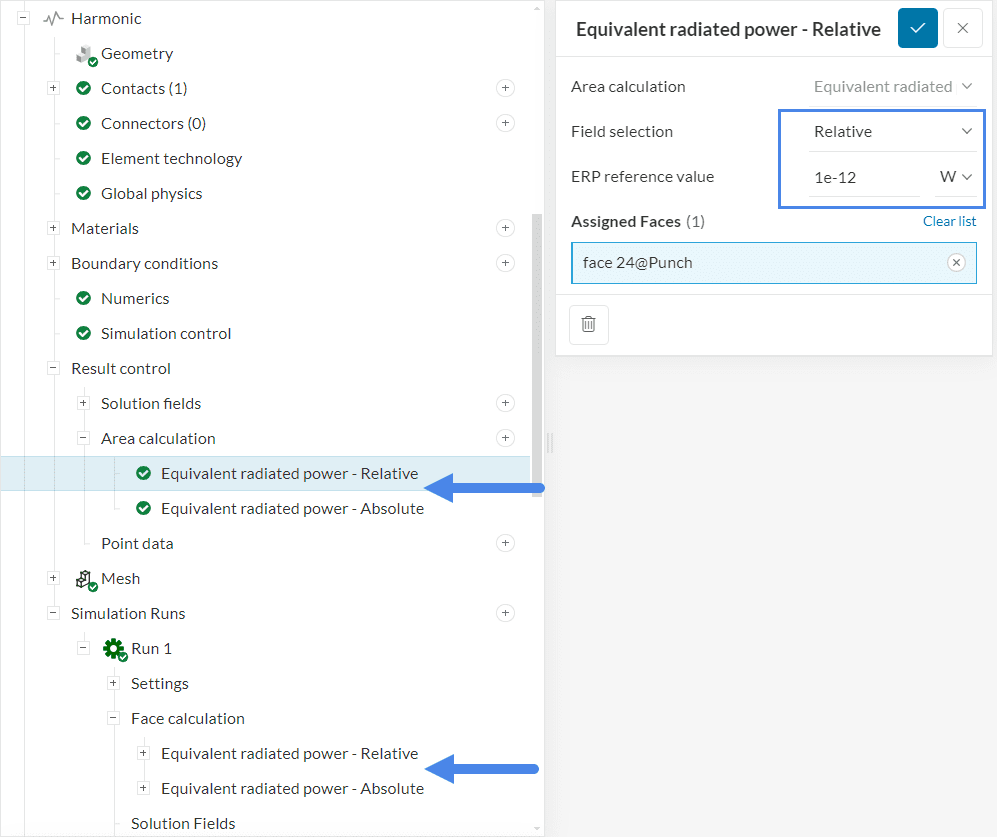
Task: Click the trash delete icon in panel
Action: (x=588, y=324)
